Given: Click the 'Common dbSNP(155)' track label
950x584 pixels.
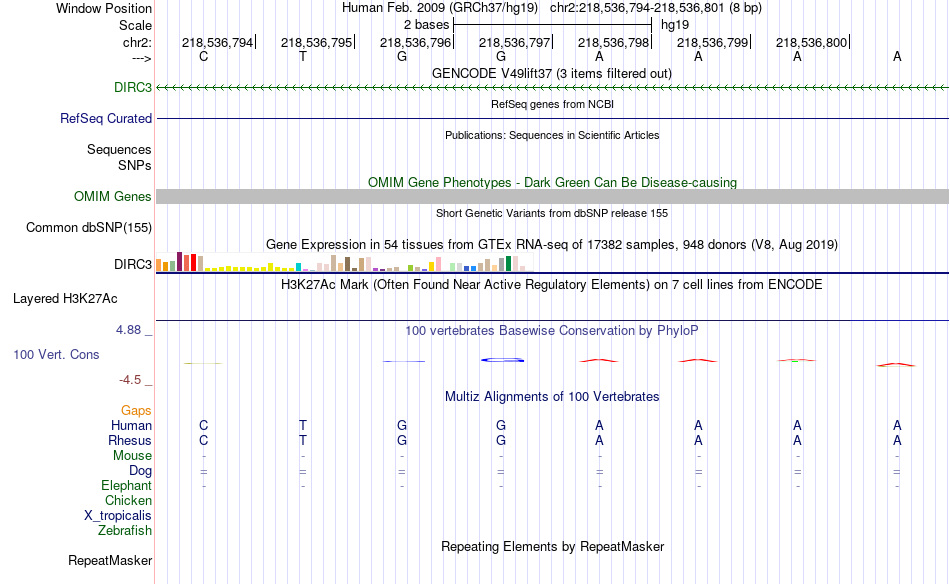Looking at the screenshot, I should click(89, 227).
